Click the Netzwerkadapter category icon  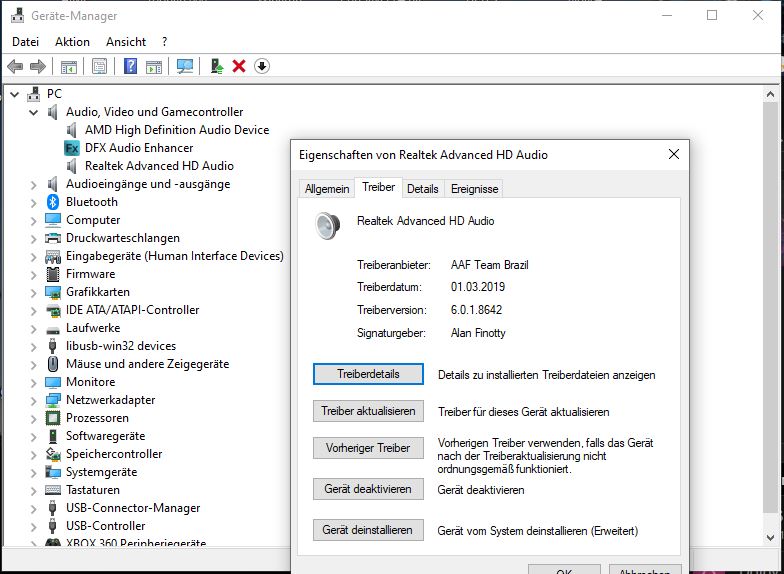(53, 400)
